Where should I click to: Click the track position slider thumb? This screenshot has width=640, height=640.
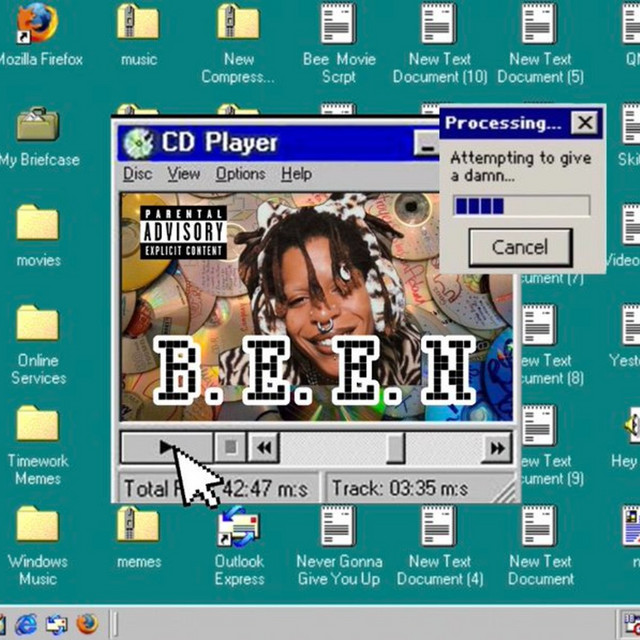(x=395, y=448)
